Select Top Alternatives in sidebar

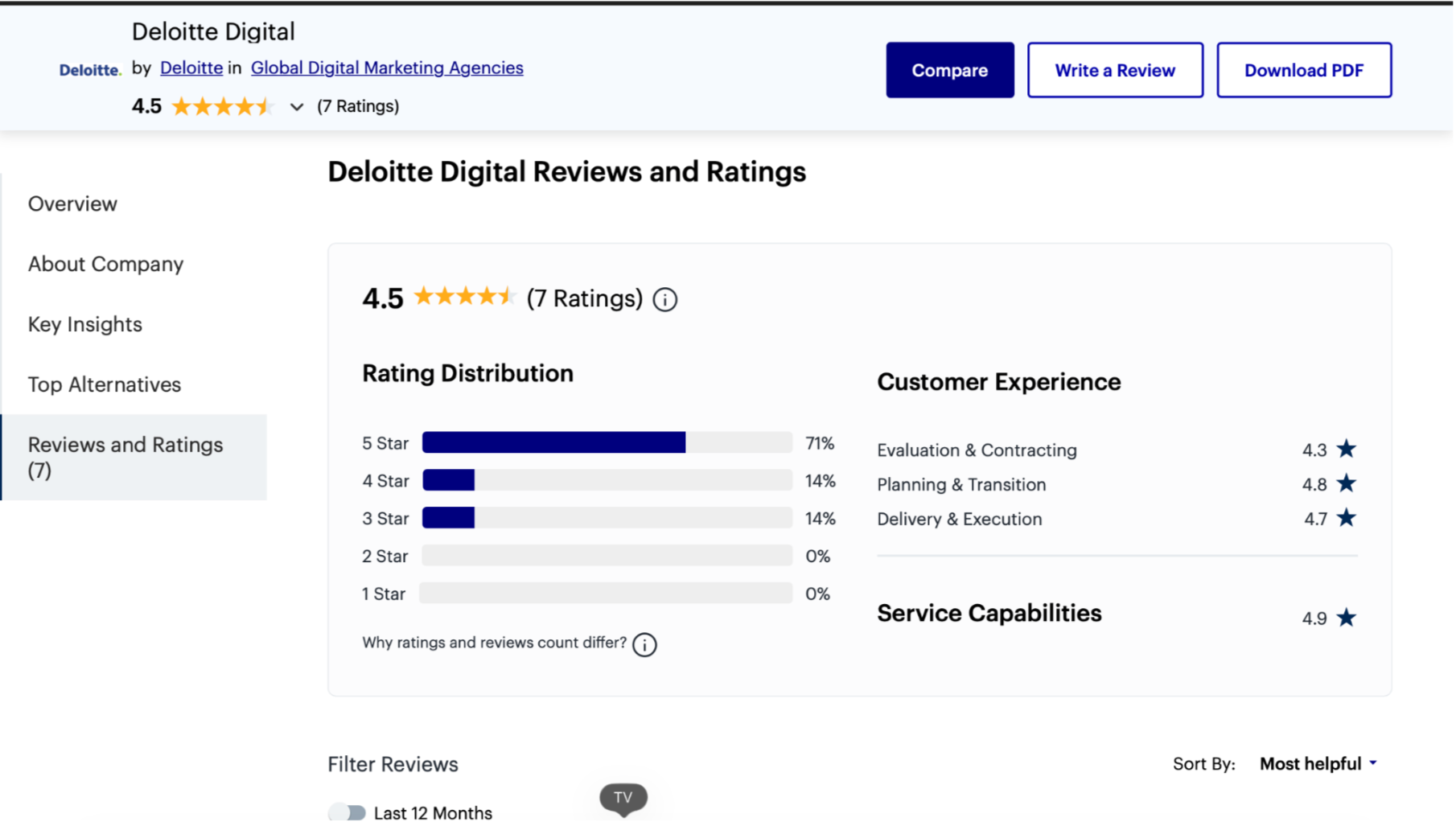coord(105,384)
